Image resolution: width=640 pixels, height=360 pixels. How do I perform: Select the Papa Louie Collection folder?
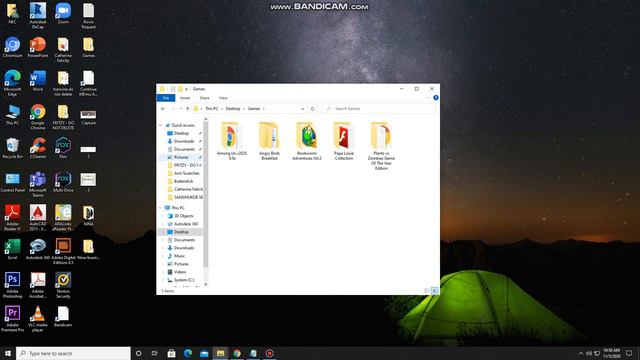344,141
